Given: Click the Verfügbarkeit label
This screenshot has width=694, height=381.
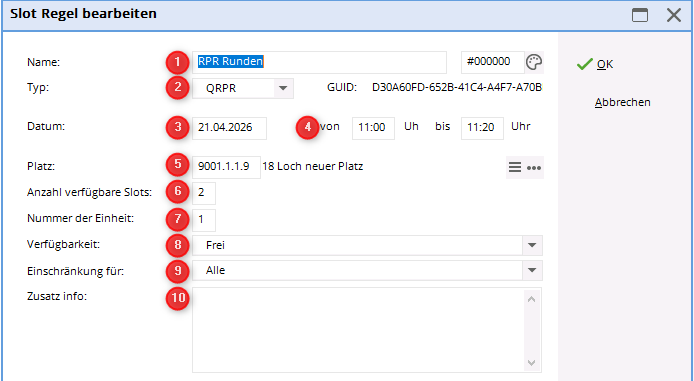Looking at the screenshot, I should pos(63,244).
